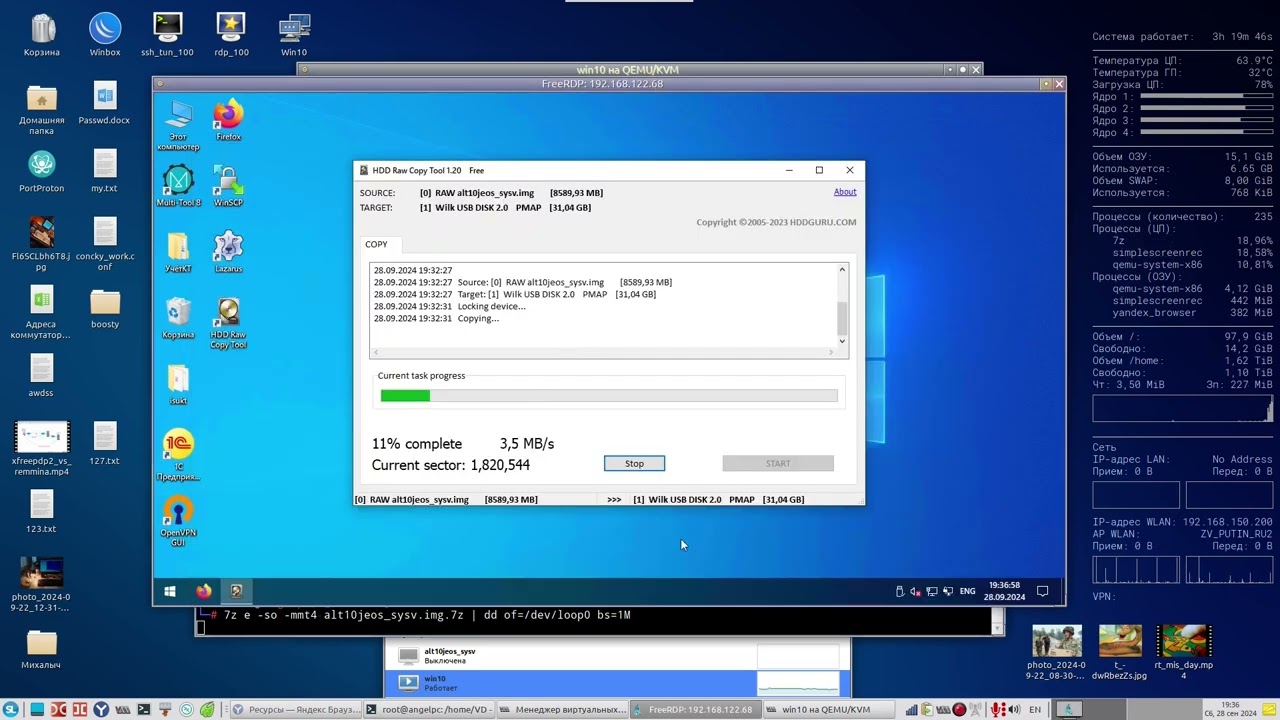The image size is (1280, 720).
Task: Open the About link in HDD Raw Copy Tool
Action: pyautogui.click(x=845, y=192)
